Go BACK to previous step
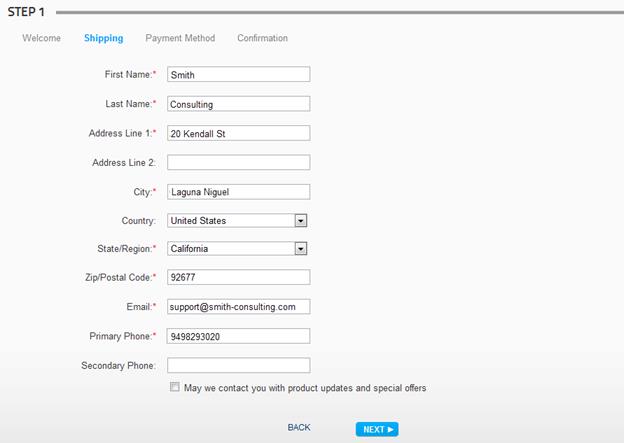The height and width of the screenshot is (443, 624). tap(299, 427)
